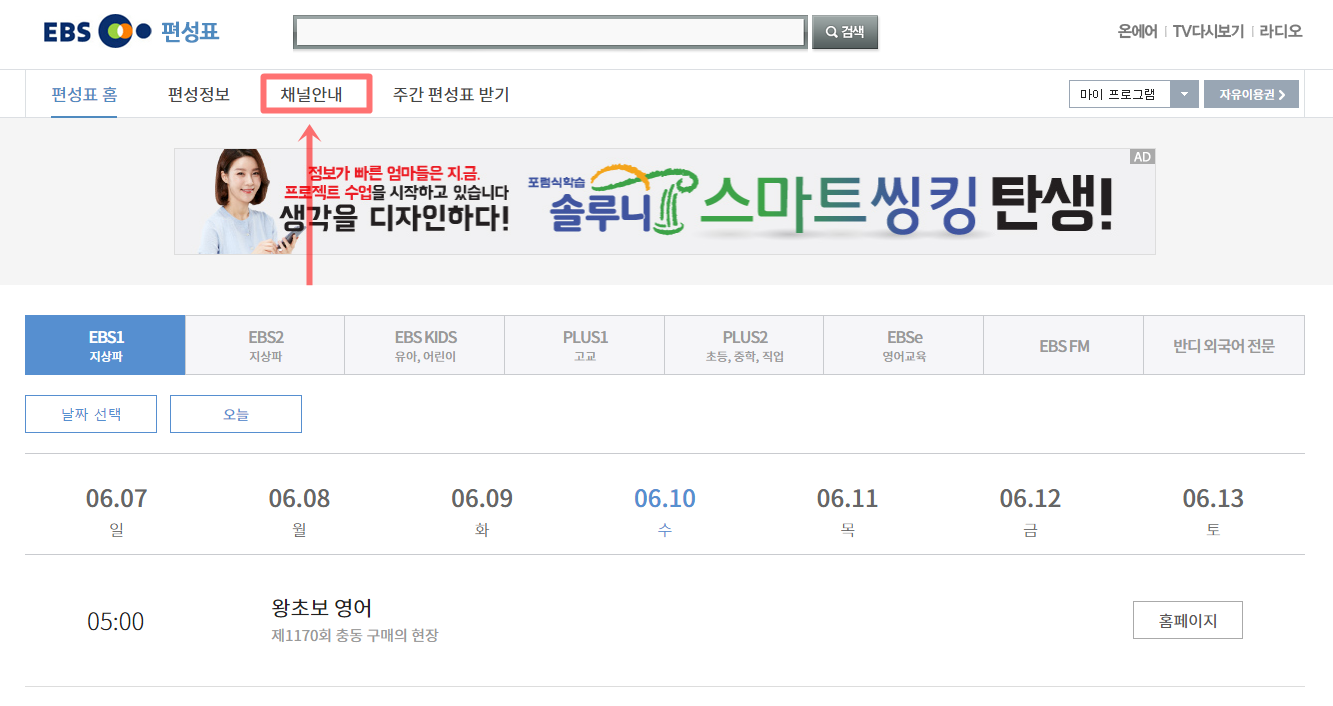This screenshot has height=706, width=1333.
Task: Select date 06.12 금
Action: coord(1030,512)
